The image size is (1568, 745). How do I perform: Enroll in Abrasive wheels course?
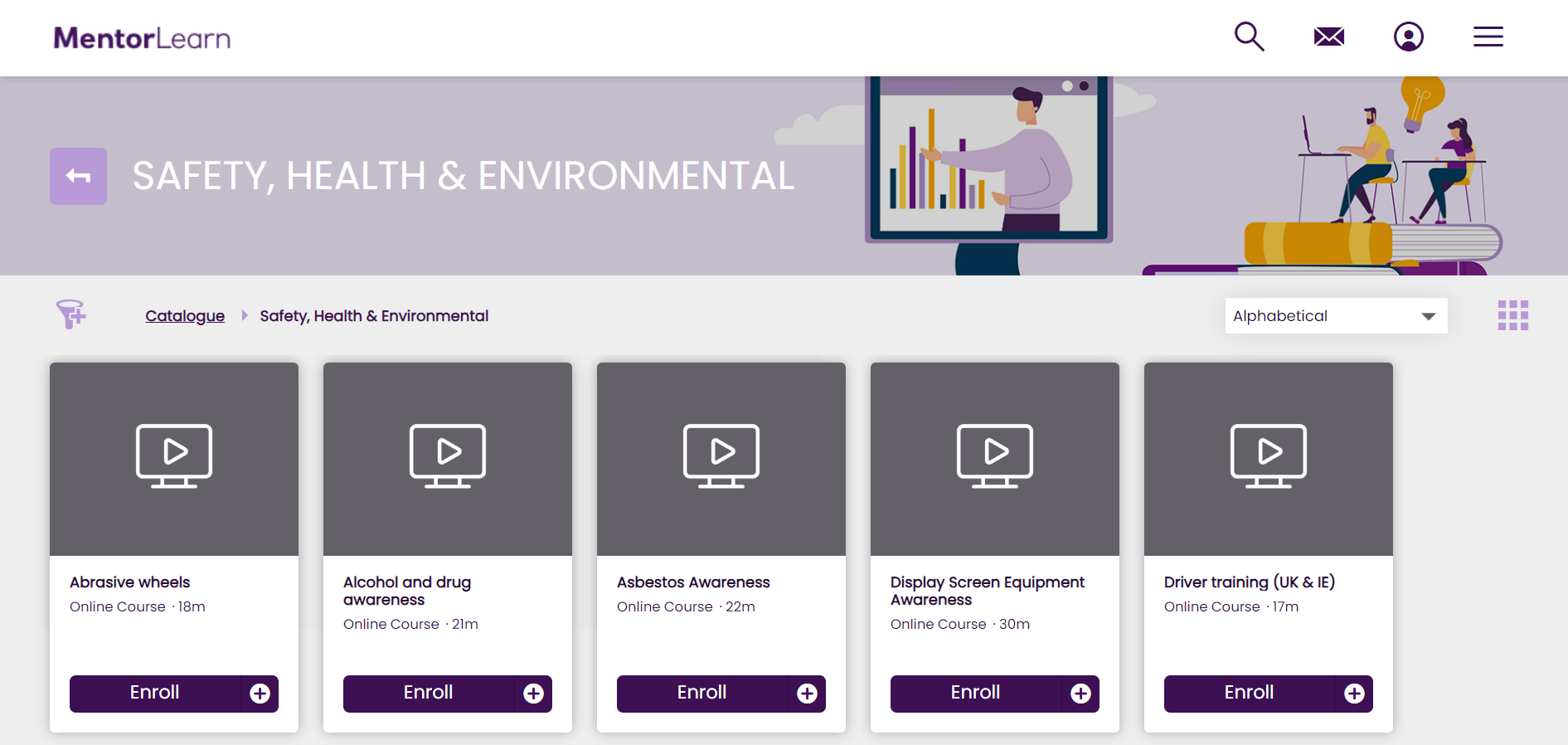pyautogui.click(x=155, y=693)
